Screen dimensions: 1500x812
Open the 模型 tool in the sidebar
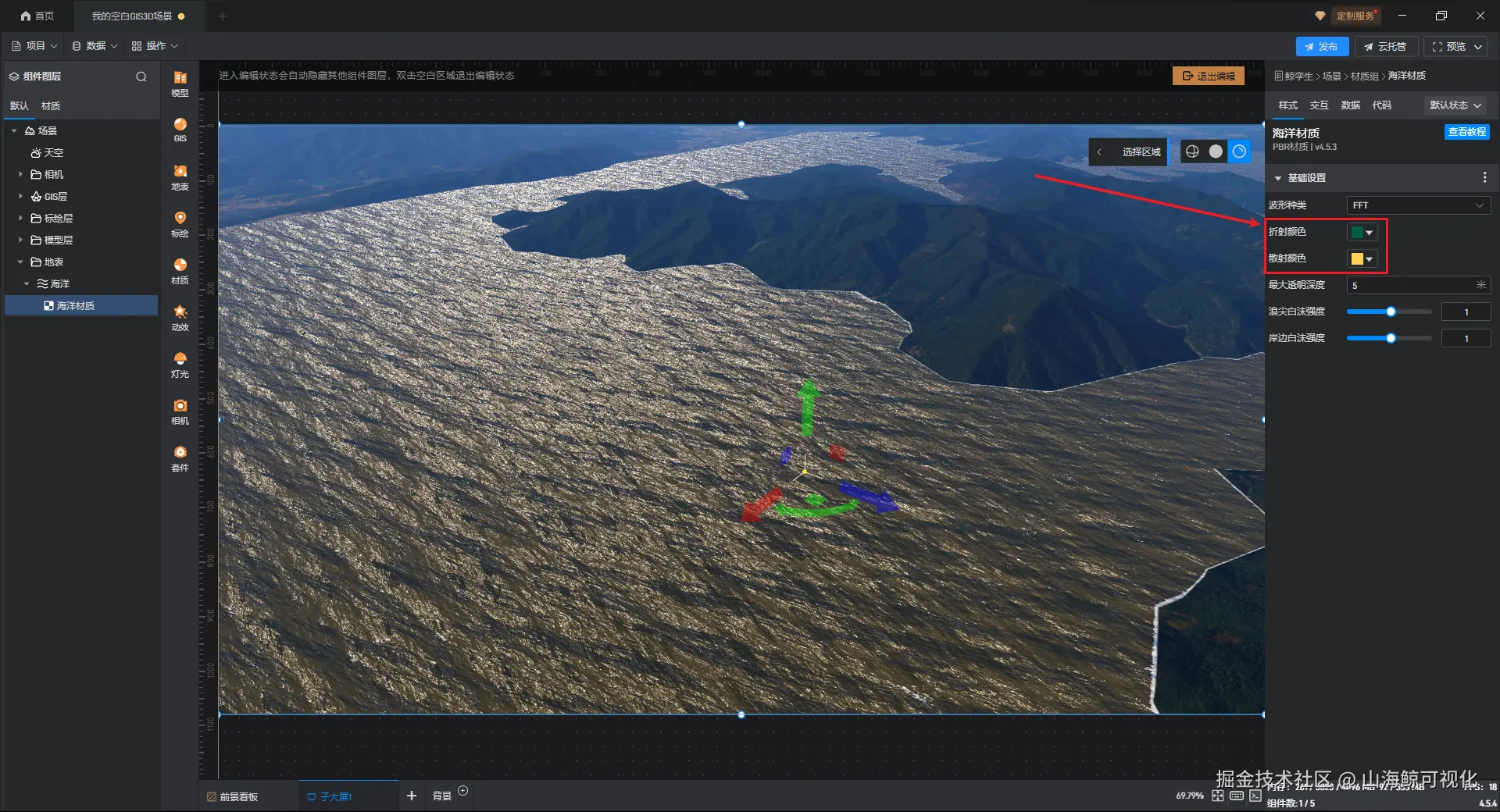(x=180, y=82)
